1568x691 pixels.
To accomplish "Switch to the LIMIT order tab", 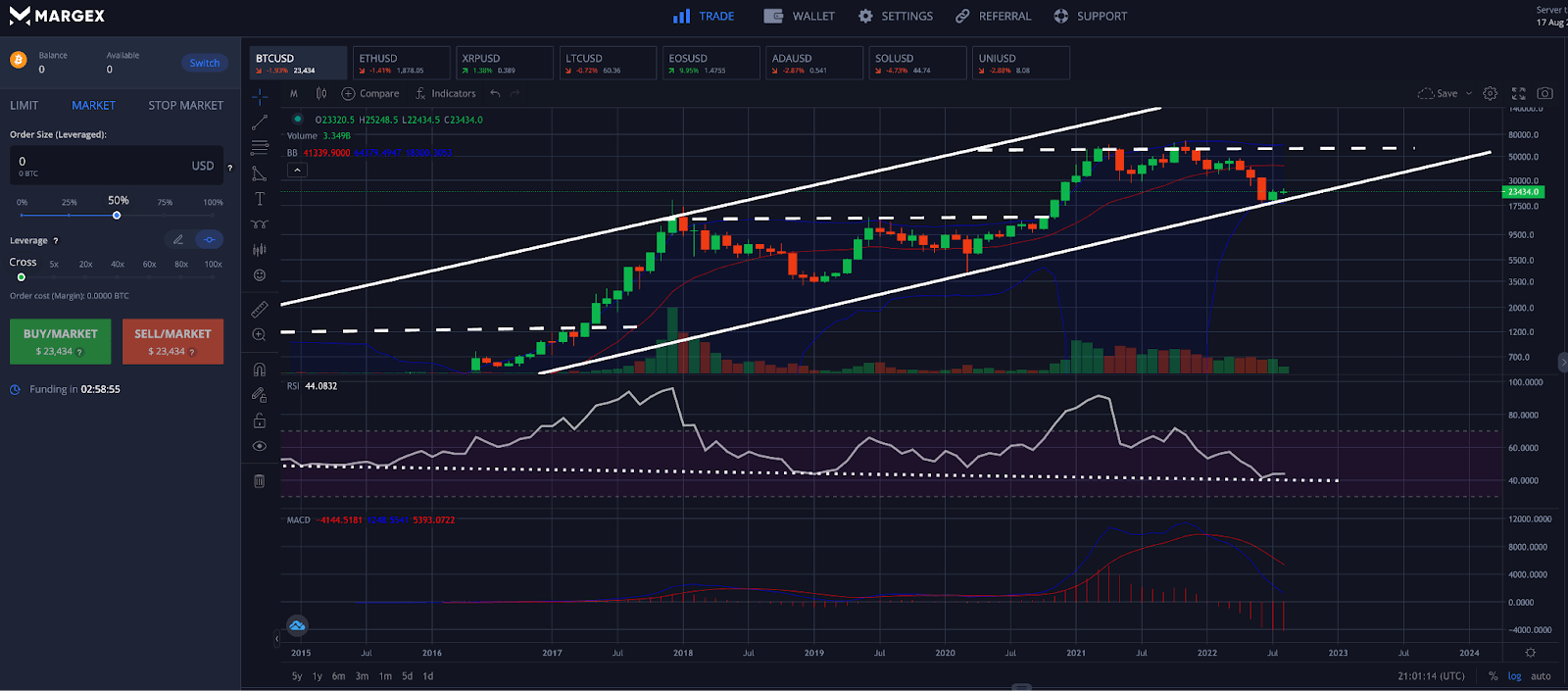I will click(24, 105).
